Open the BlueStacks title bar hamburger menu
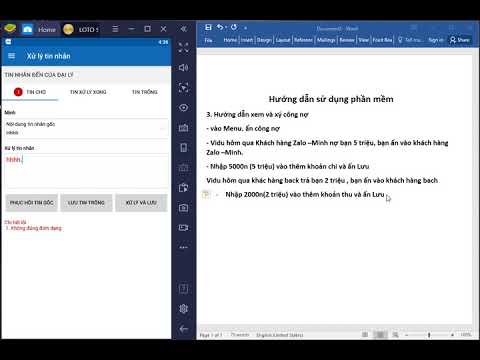Image resolution: width=480 pixels, height=360 pixels. click(x=115, y=29)
